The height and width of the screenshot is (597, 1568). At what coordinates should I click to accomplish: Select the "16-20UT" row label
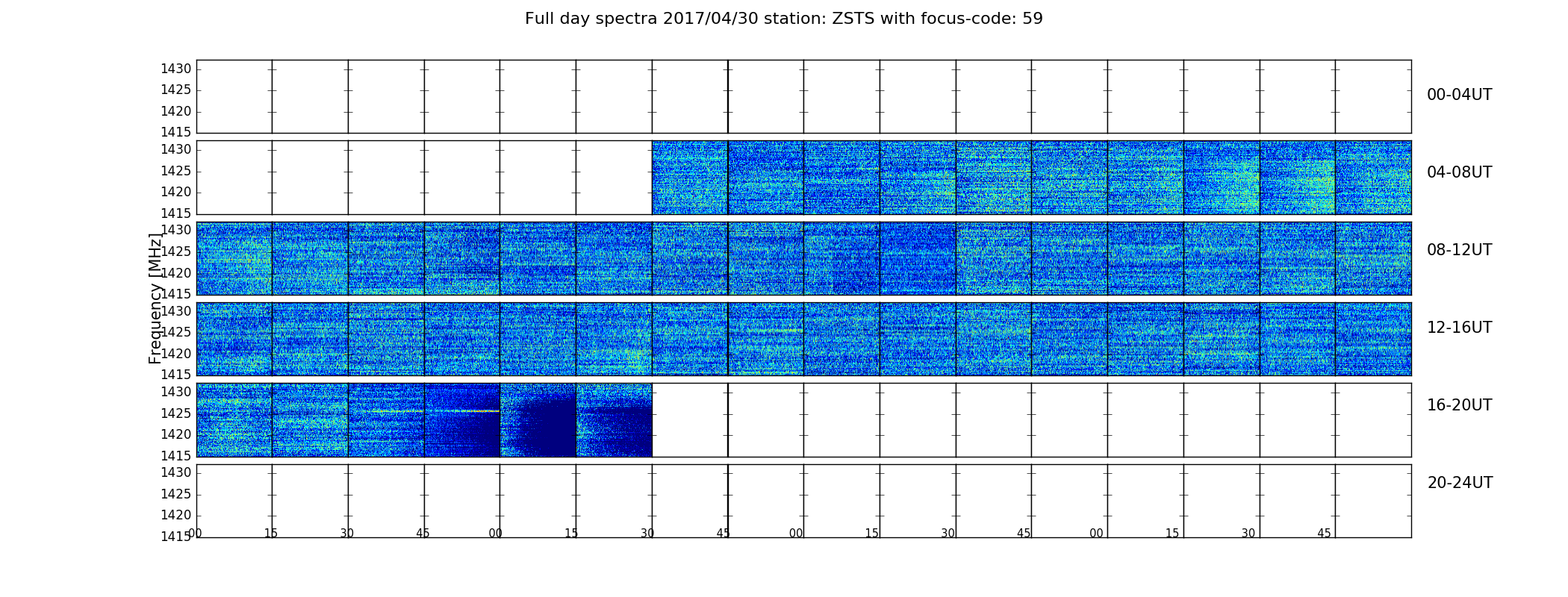(x=1459, y=405)
